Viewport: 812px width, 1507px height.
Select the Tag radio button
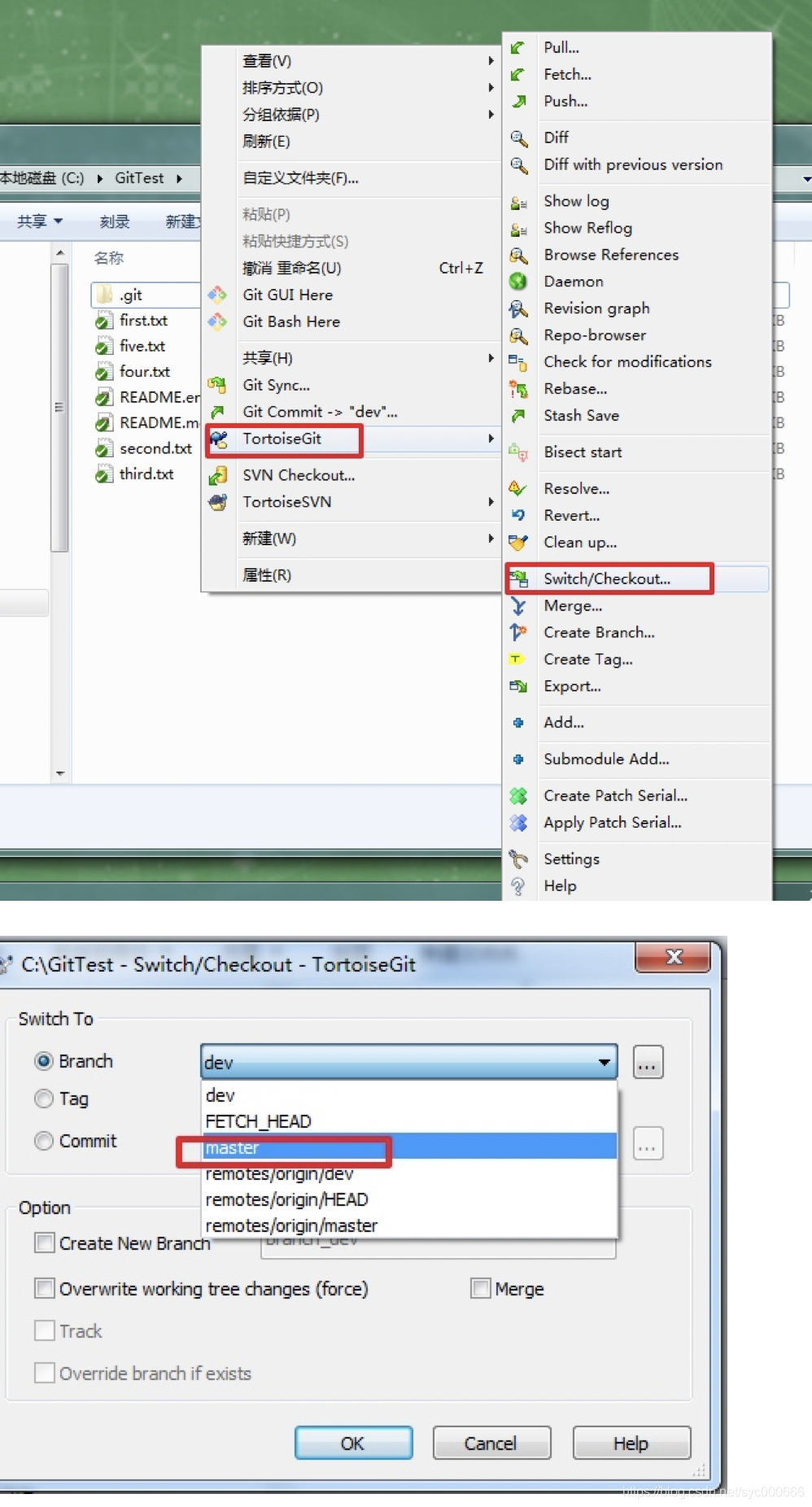point(44,1099)
